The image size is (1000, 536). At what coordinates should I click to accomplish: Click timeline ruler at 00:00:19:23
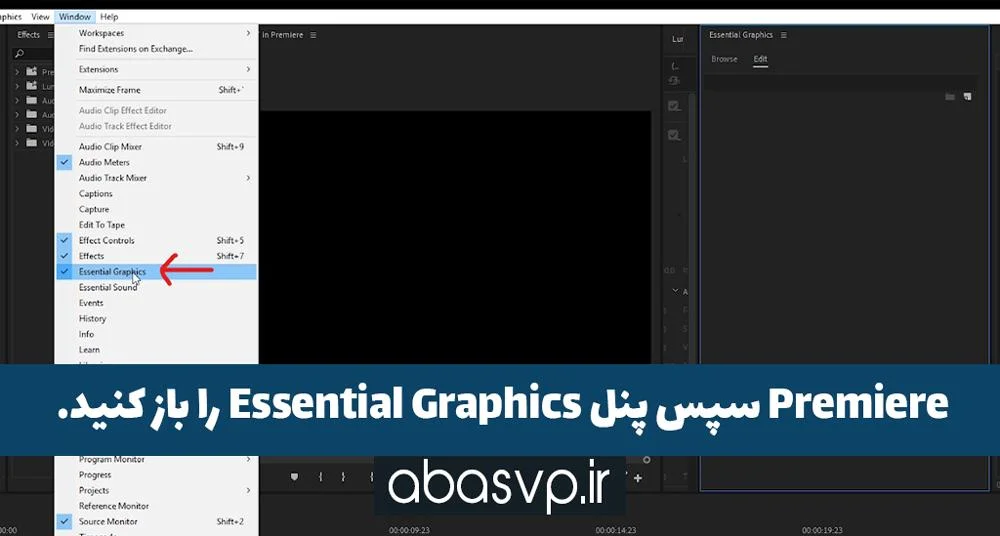point(822,530)
